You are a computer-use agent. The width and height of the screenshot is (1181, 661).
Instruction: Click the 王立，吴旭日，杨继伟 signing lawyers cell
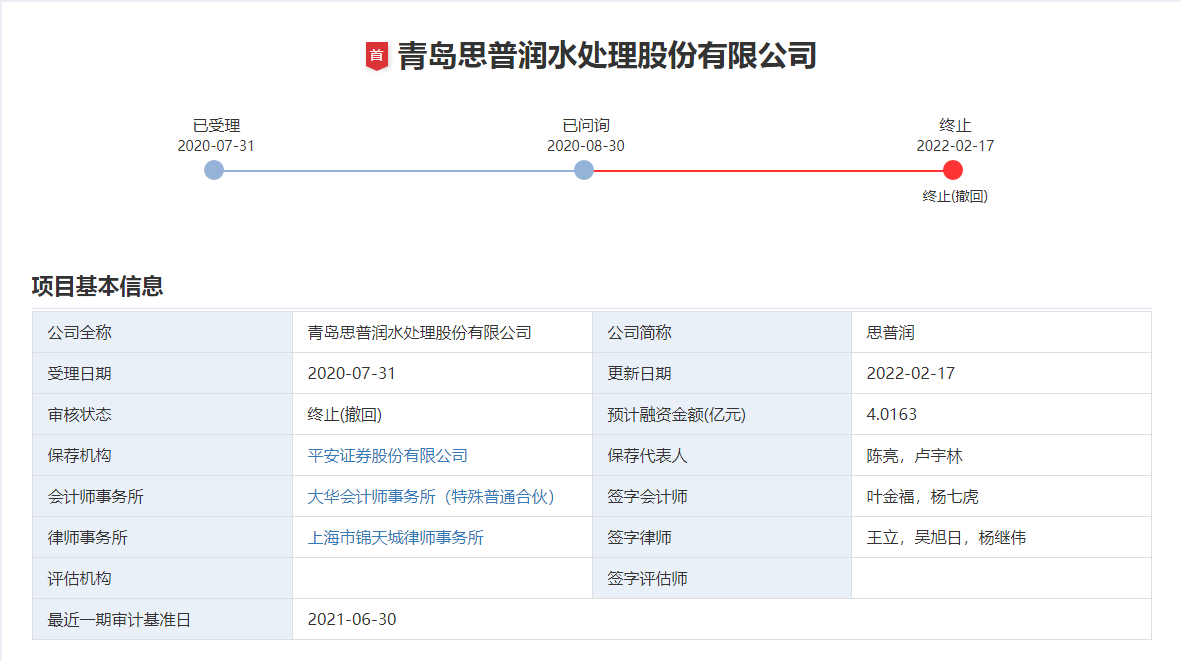946,537
